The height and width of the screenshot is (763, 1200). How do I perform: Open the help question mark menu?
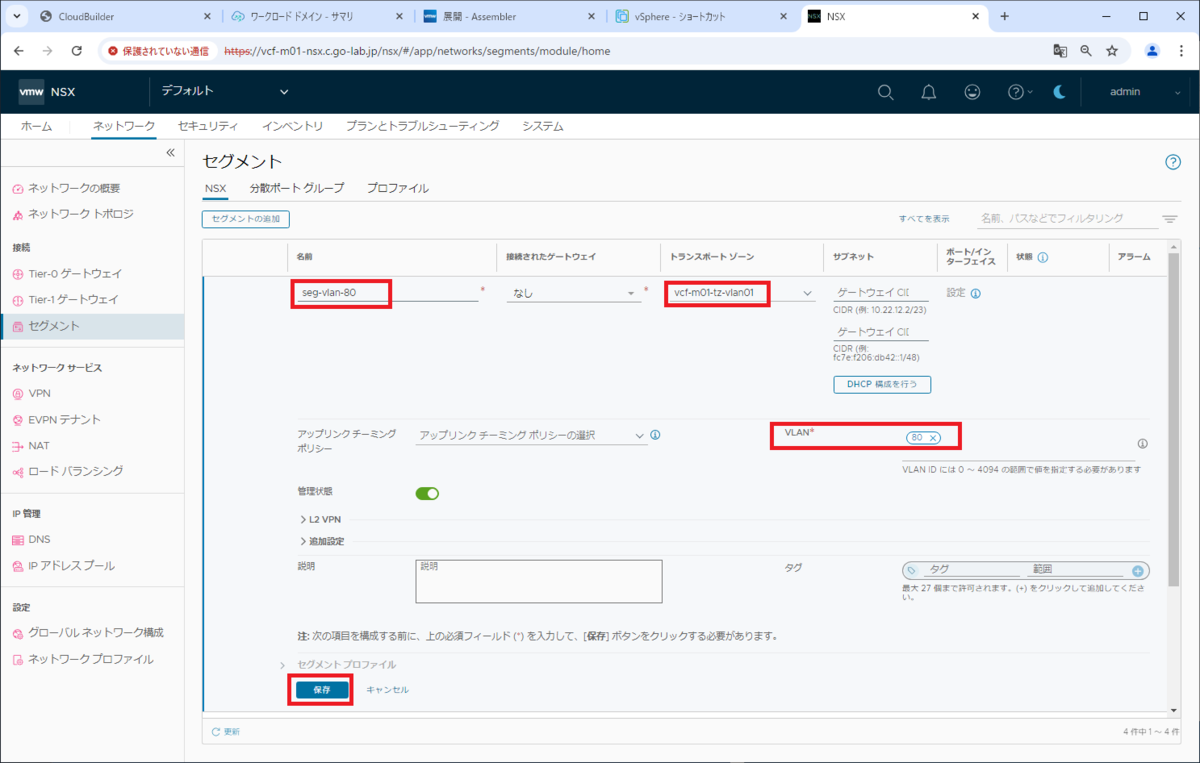click(x=1020, y=92)
